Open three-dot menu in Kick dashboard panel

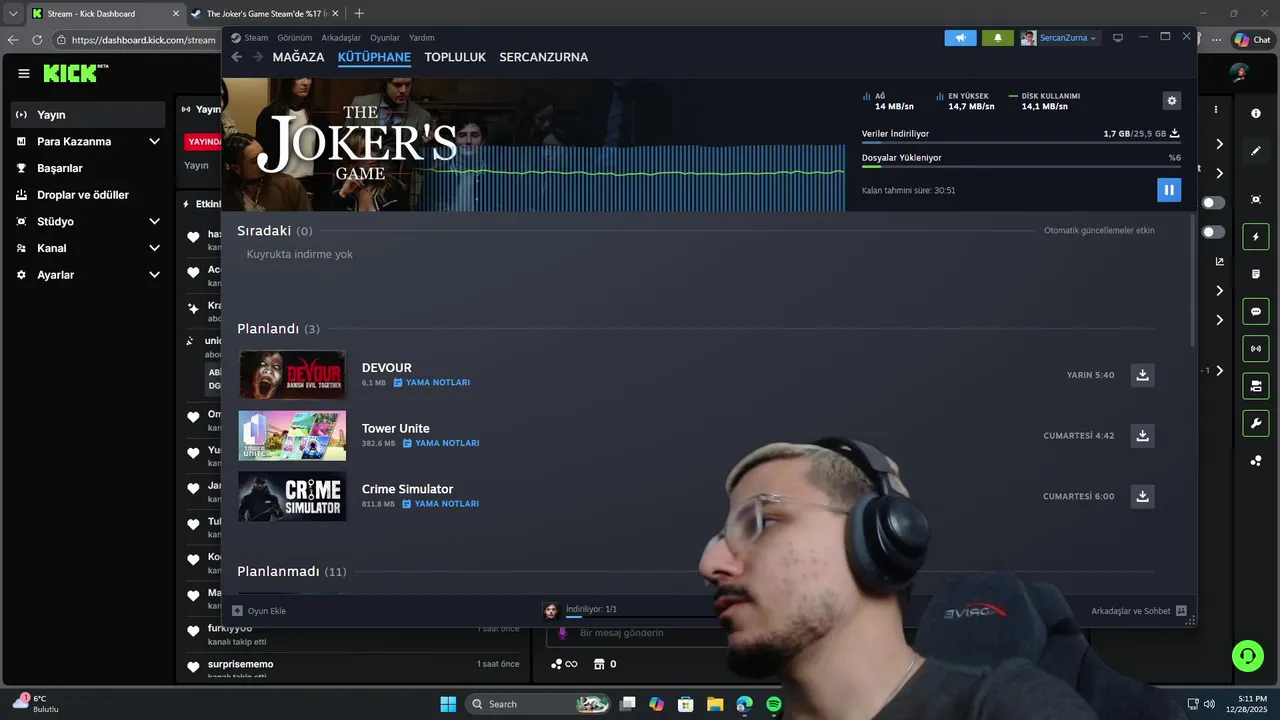click(x=1216, y=109)
